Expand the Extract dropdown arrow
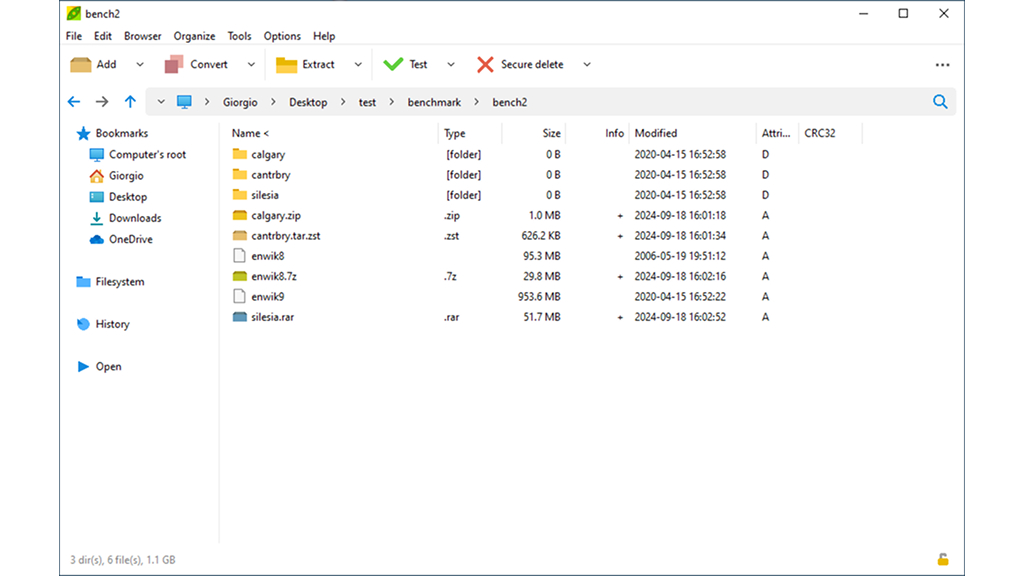Viewport: 1024px width, 576px height. 358,65
